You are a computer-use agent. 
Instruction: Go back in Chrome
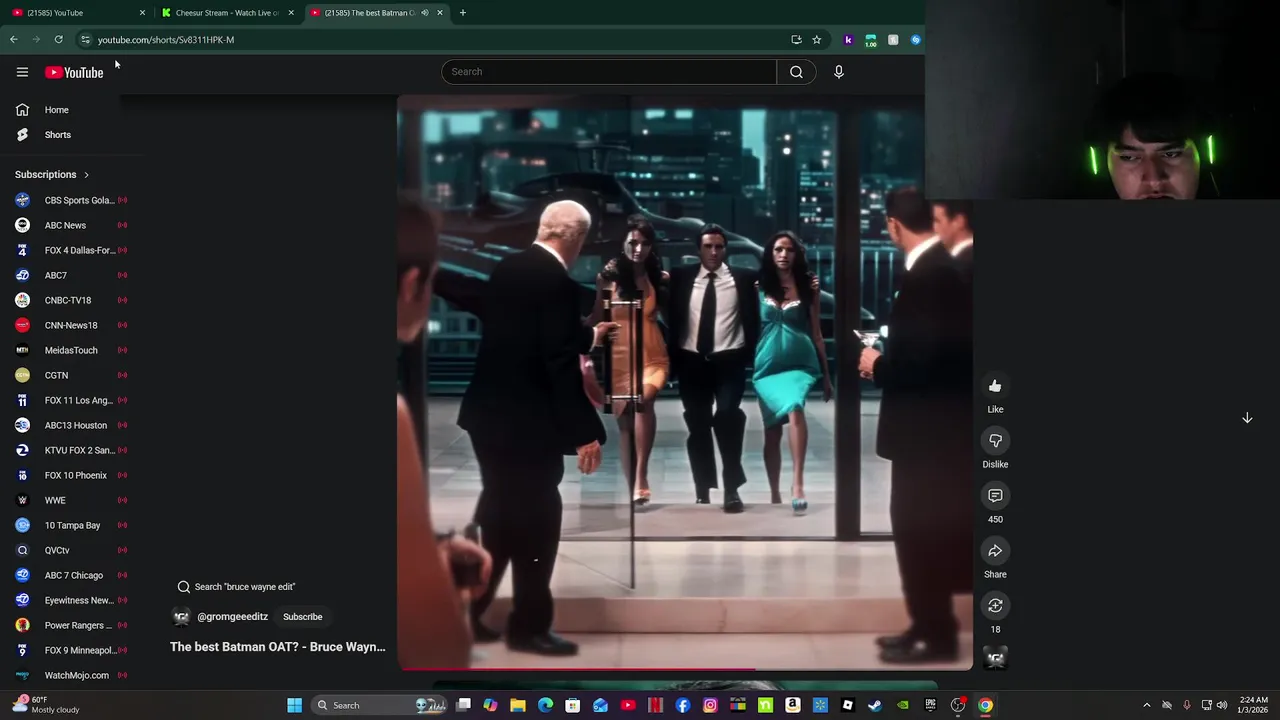pyautogui.click(x=14, y=40)
